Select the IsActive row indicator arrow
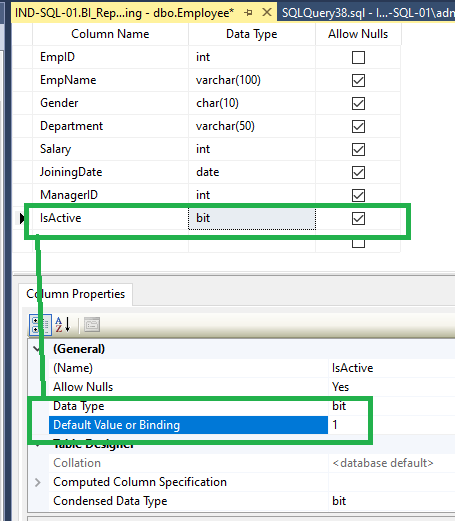Image resolution: width=455 pixels, height=521 pixels. click(x=22, y=218)
